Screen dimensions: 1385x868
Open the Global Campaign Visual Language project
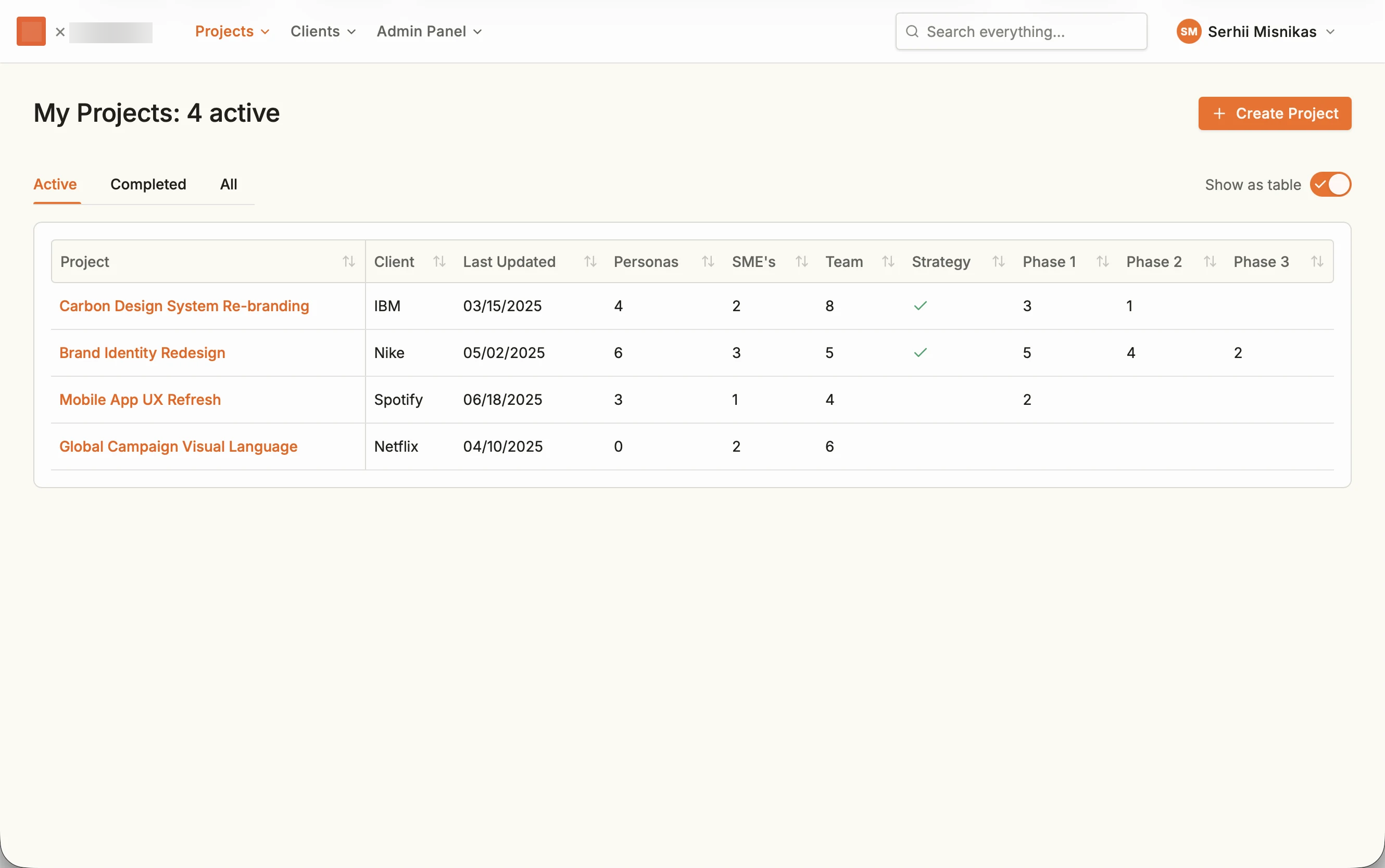(178, 446)
